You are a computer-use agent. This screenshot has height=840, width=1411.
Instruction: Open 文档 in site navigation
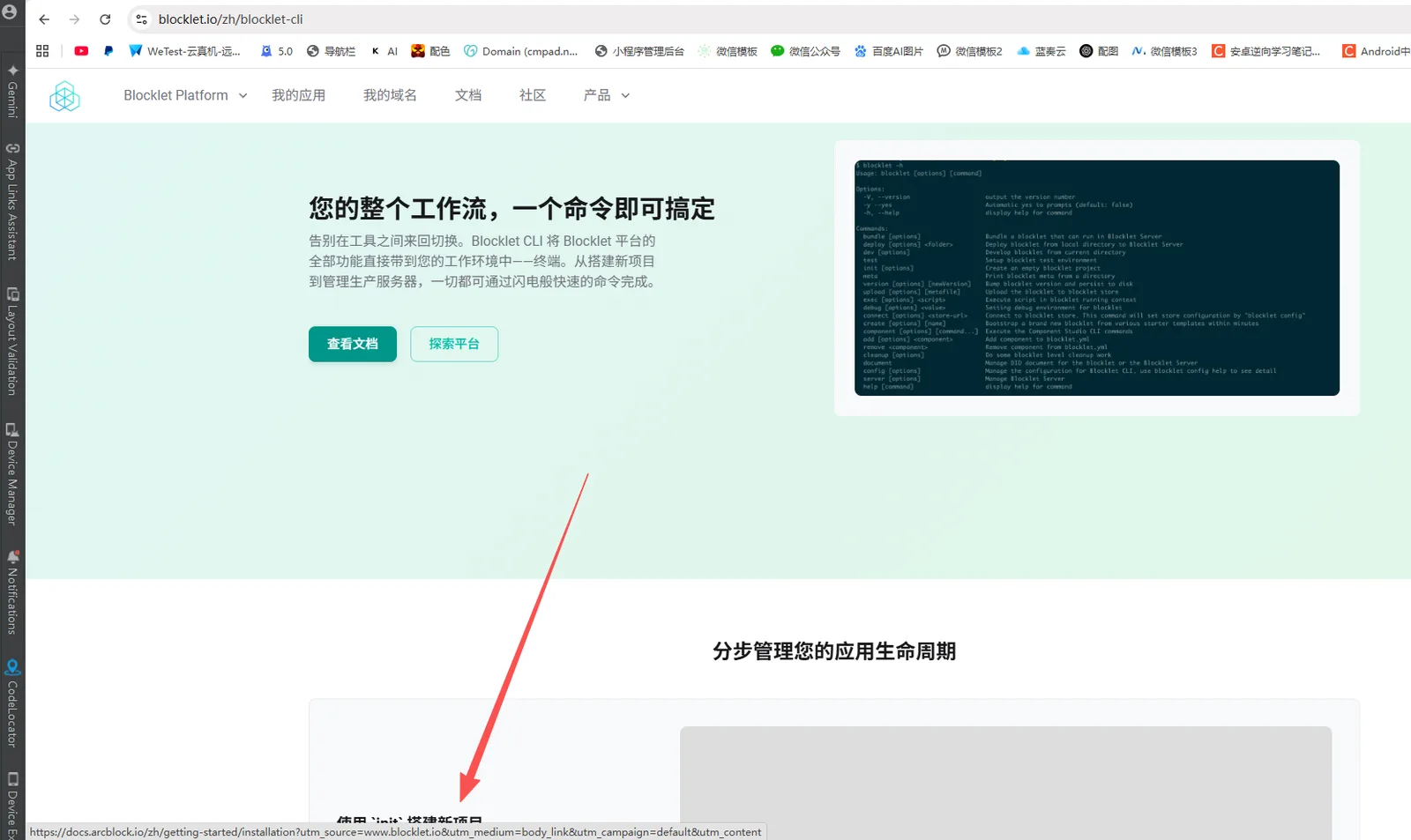[x=468, y=95]
